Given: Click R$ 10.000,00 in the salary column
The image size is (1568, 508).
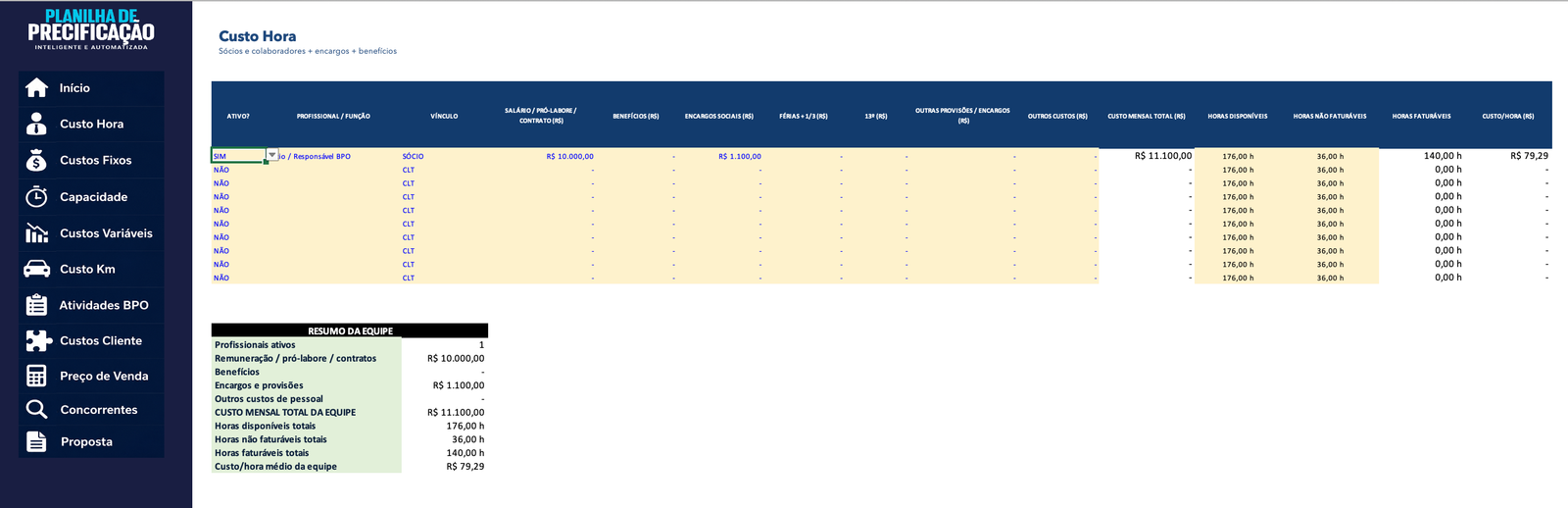Looking at the screenshot, I should [x=569, y=156].
